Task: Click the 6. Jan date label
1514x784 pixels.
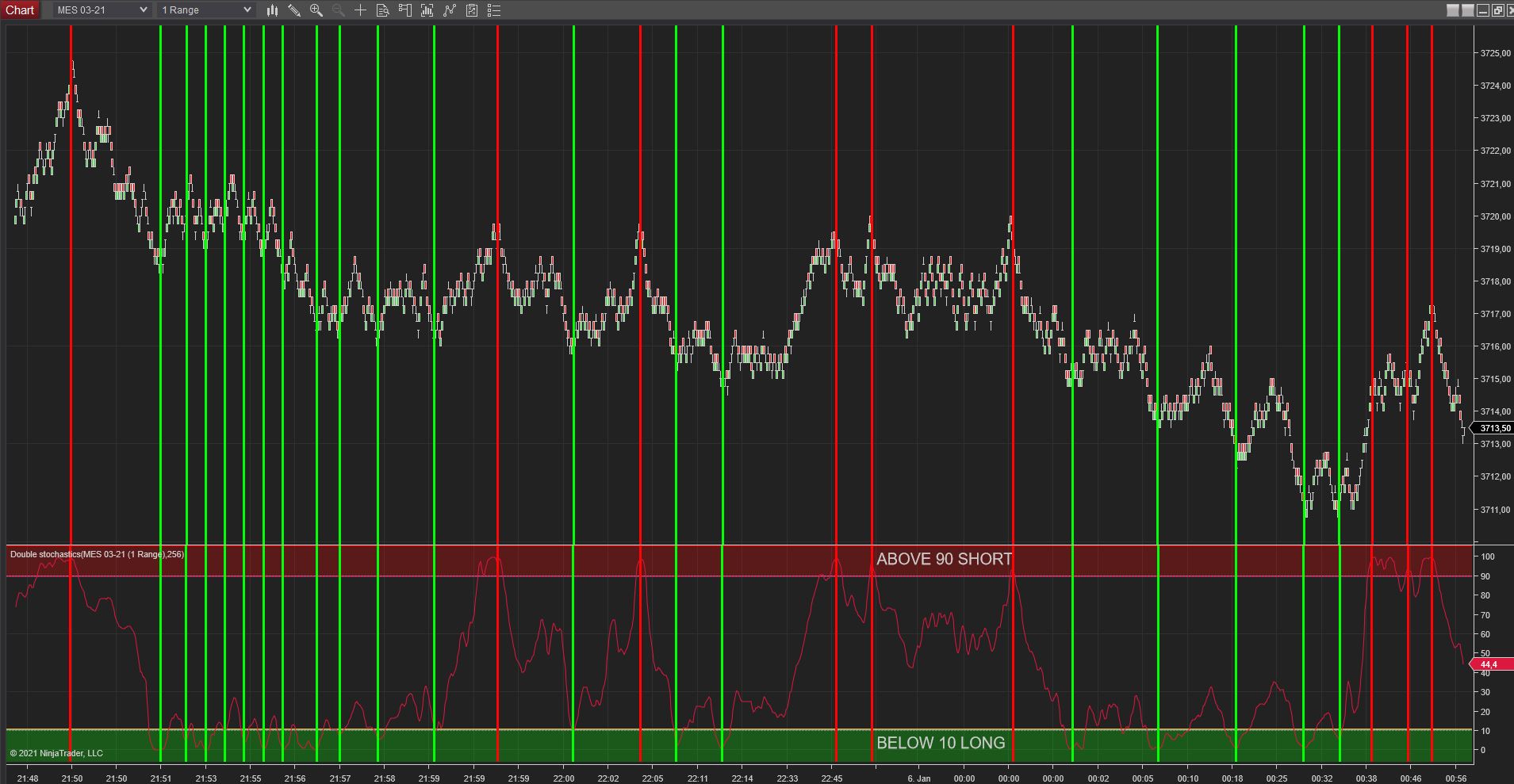Action: point(919,778)
